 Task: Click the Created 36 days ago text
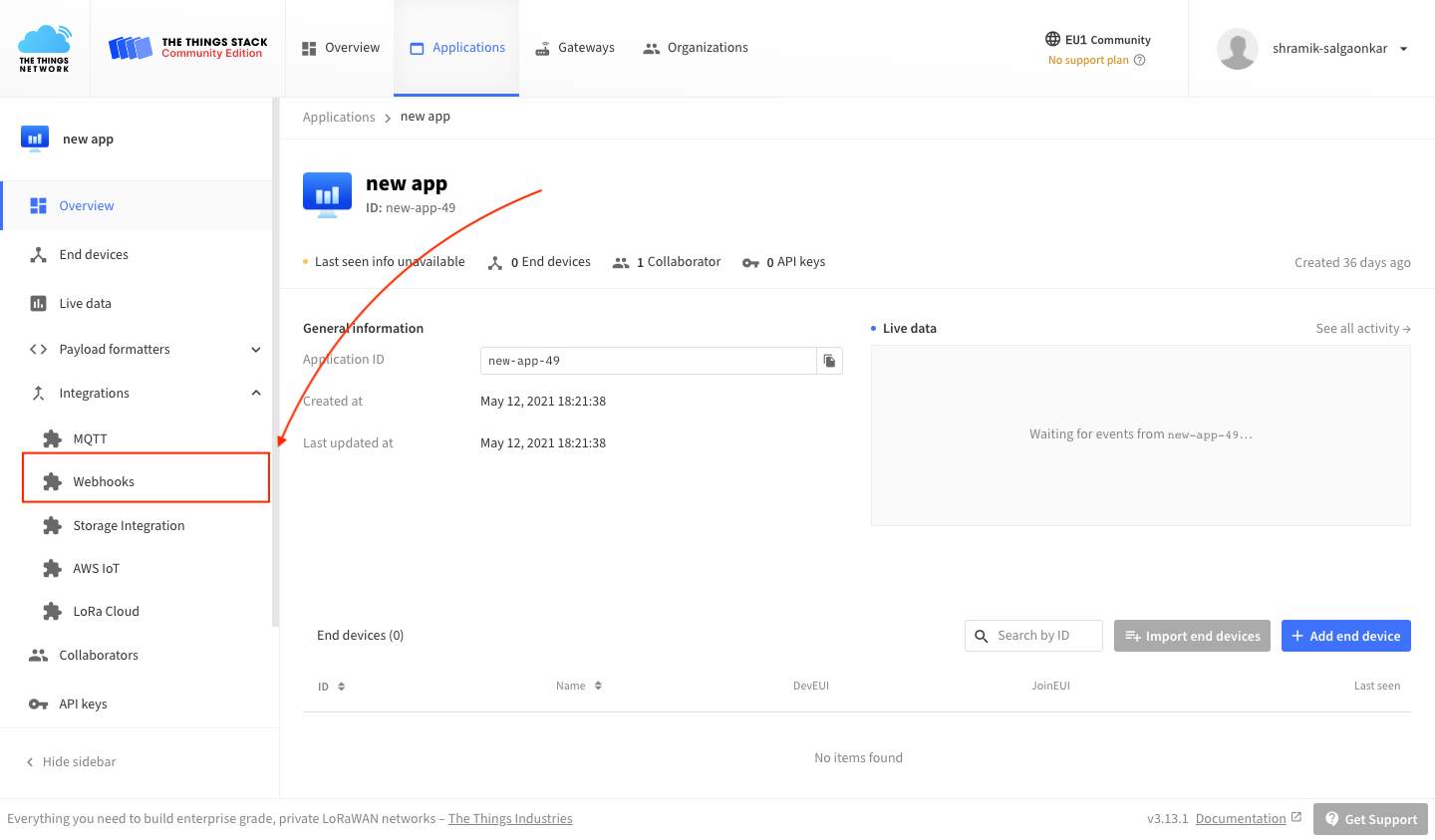tap(1352, 263)
